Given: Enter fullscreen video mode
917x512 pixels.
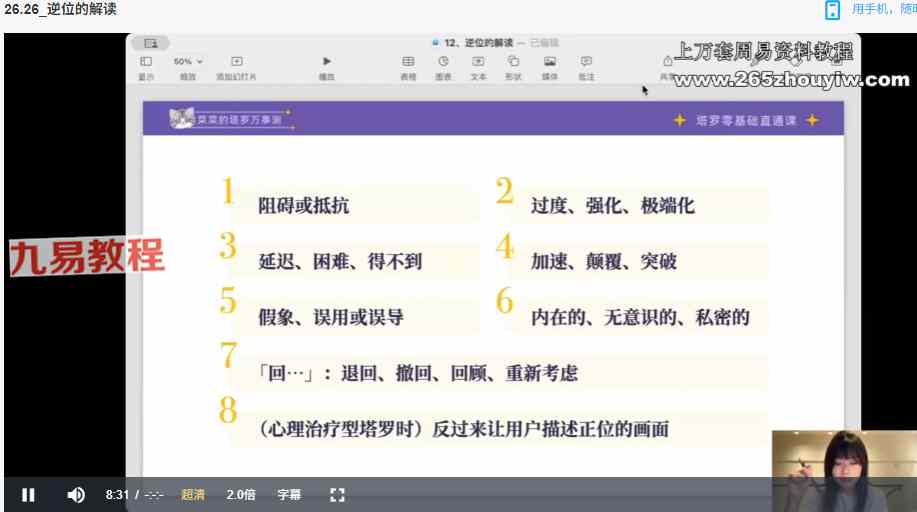Looking at the screenshot, I should pyautogui.click(x=337, y=494).
